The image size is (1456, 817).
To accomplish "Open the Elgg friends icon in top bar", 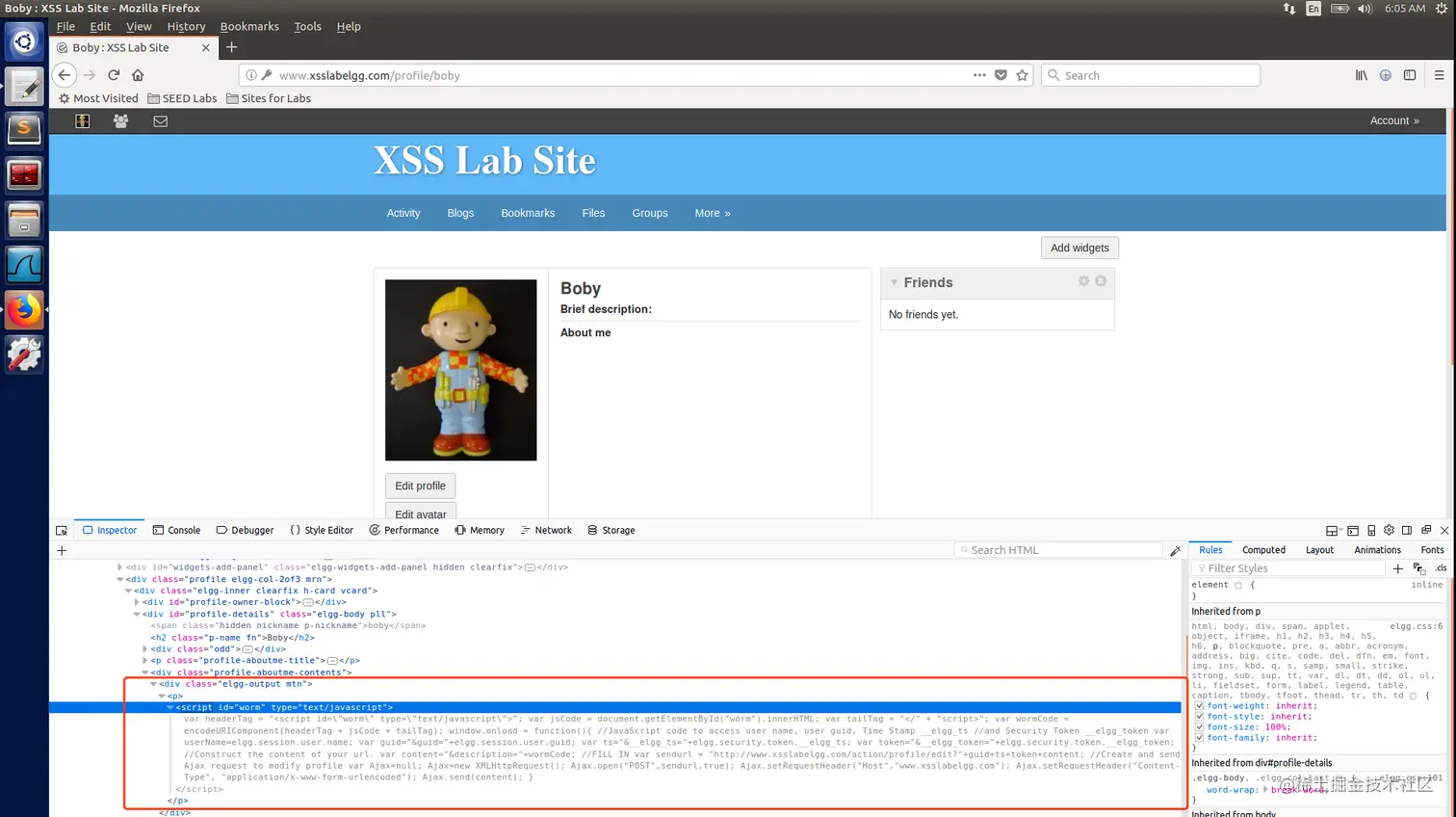I will [x=120, y=121].
